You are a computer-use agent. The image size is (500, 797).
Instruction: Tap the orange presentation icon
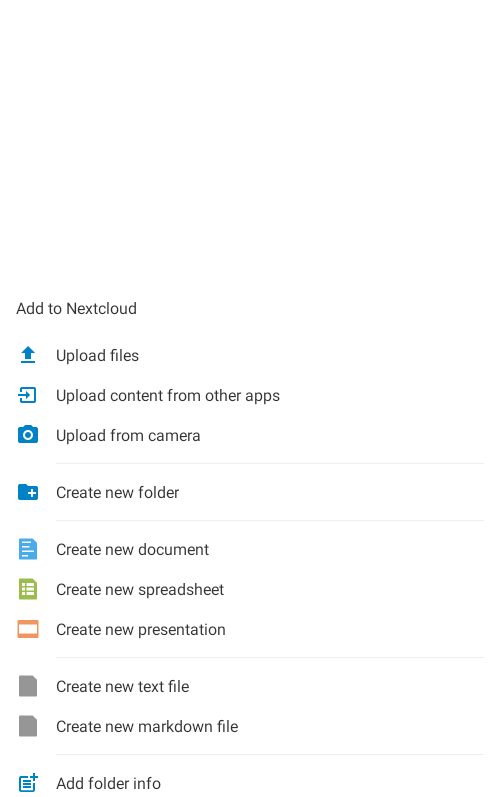28,629
